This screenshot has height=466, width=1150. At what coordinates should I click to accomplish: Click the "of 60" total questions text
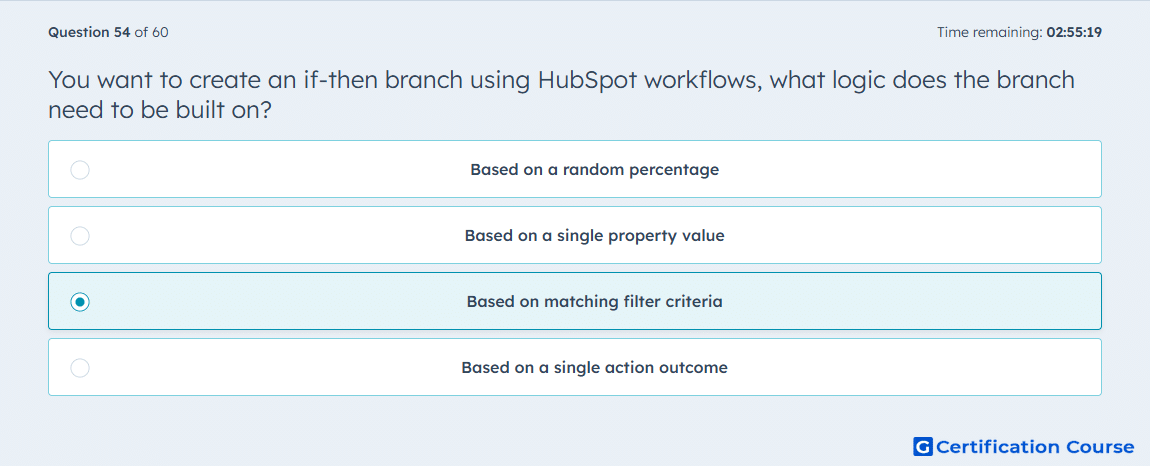(x=152, y=32)
